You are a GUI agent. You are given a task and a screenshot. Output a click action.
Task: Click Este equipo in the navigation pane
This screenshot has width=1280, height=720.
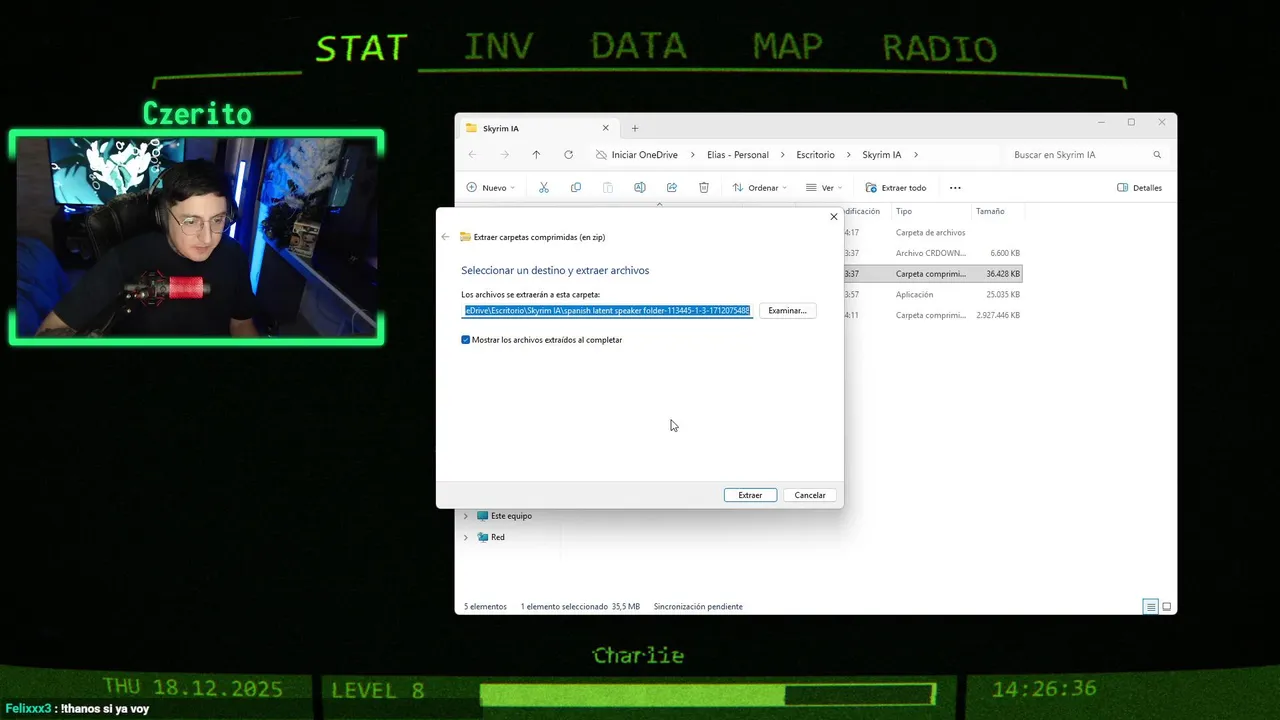pos(511,516)
